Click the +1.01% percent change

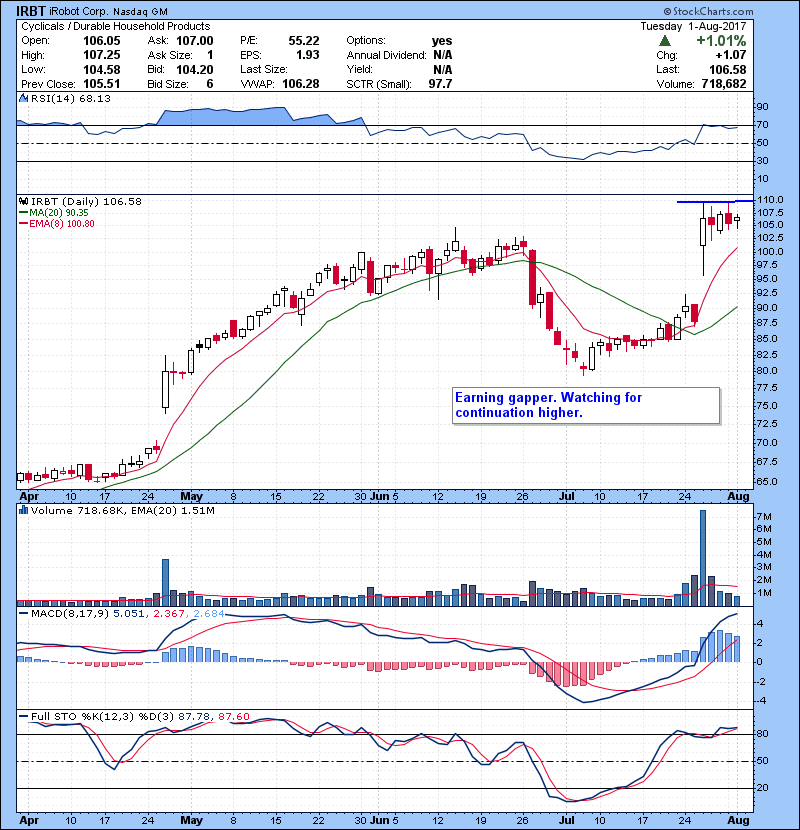tap(721, 41)
